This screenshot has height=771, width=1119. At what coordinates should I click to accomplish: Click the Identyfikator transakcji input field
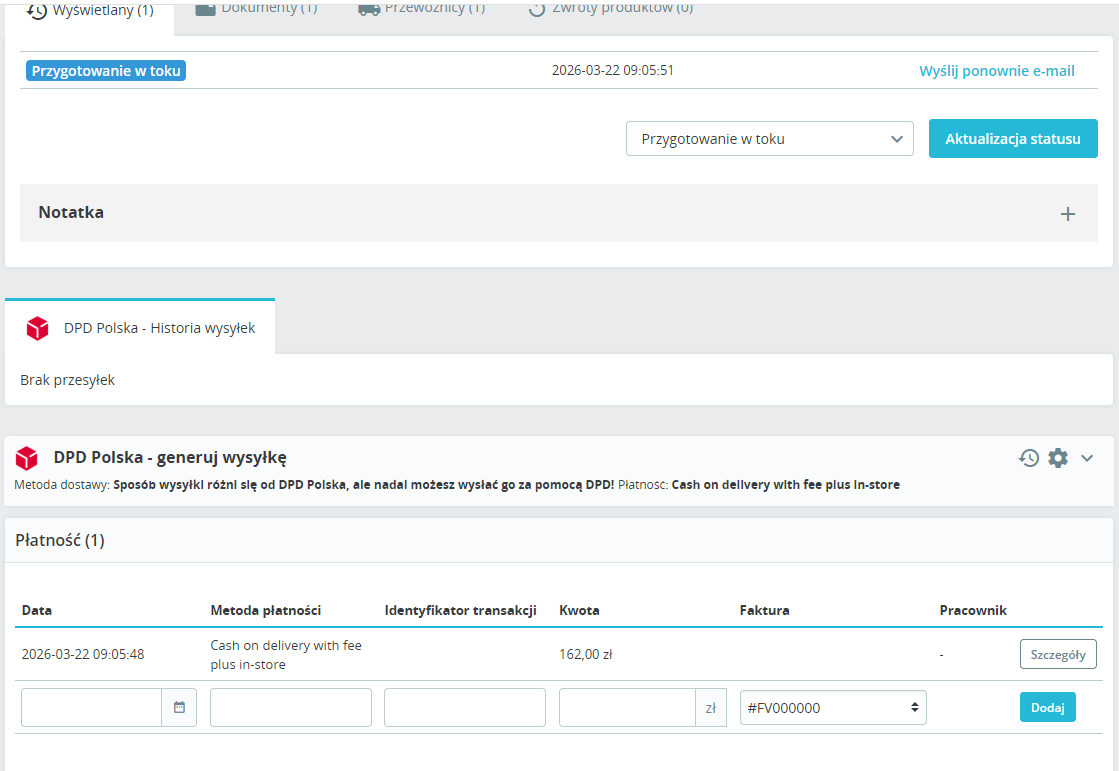(464, 707)
